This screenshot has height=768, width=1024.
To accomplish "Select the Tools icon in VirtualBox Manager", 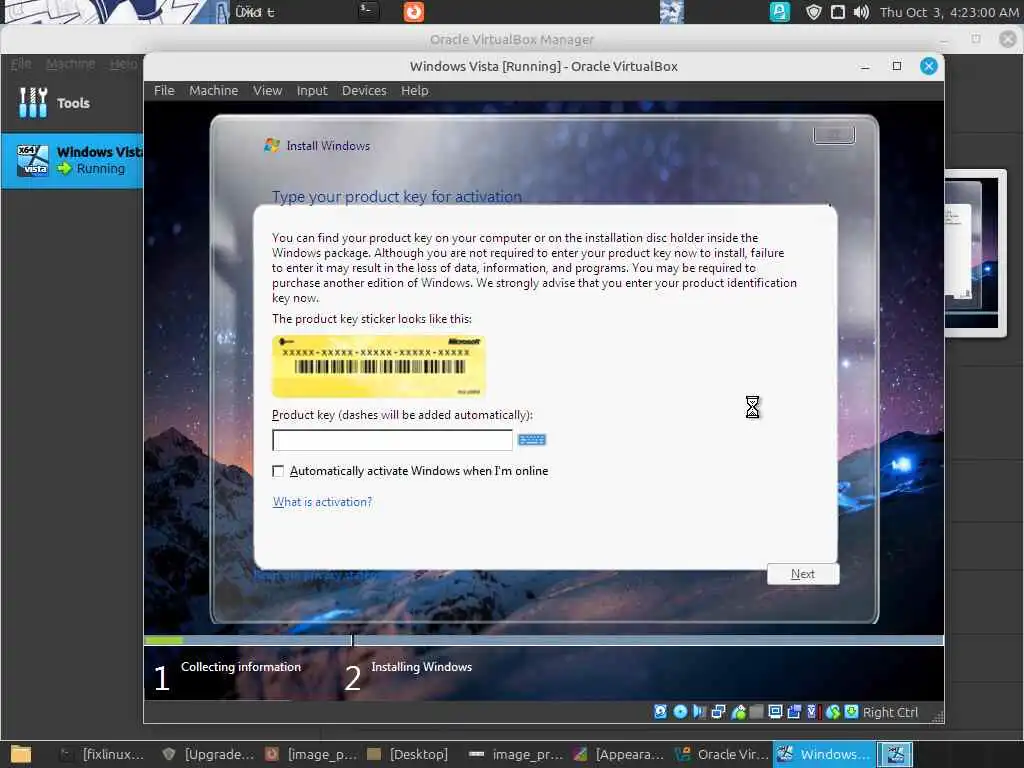I will click(33, 103).
